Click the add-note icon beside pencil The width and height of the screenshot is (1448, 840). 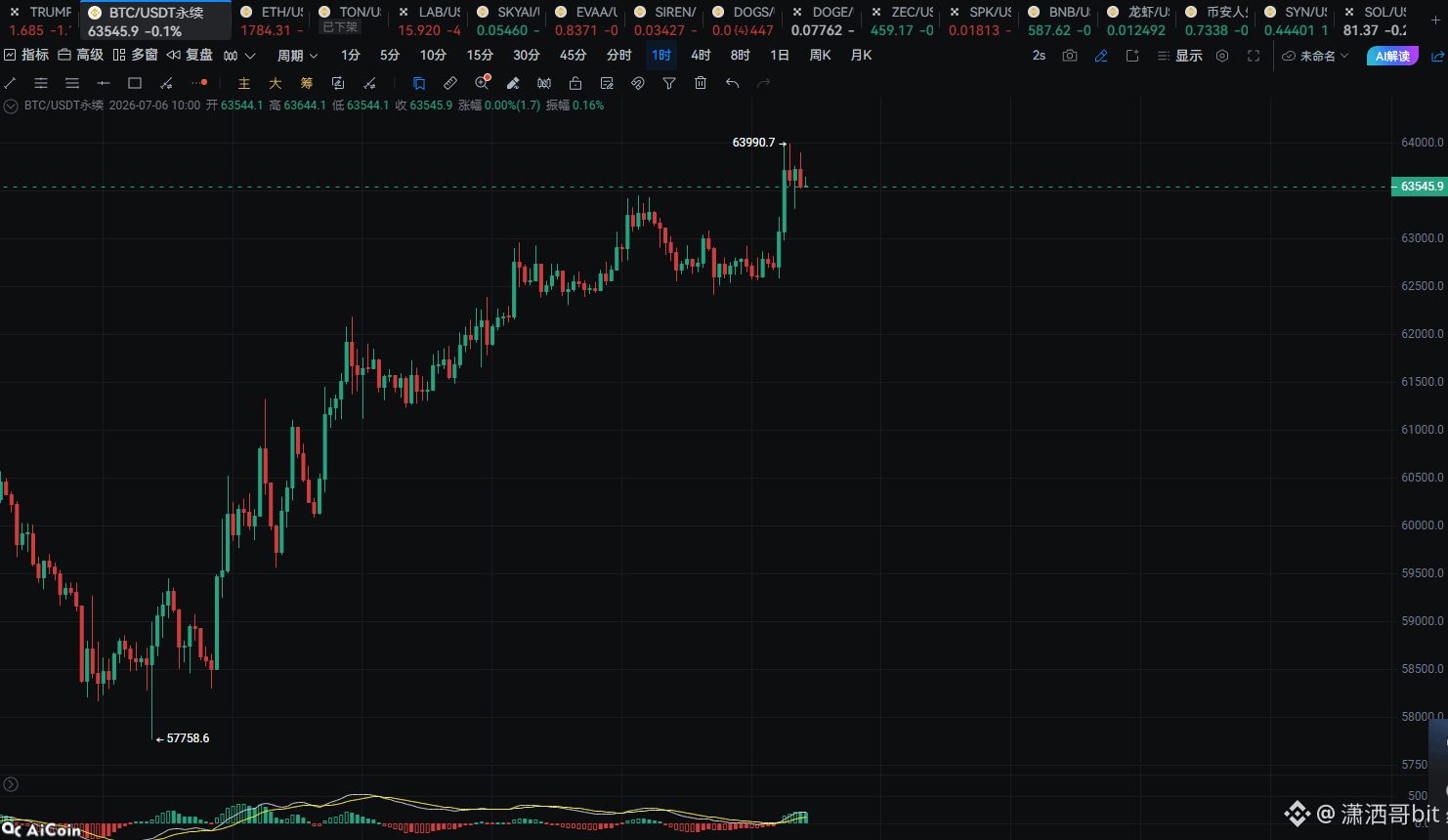[1132, 56]
